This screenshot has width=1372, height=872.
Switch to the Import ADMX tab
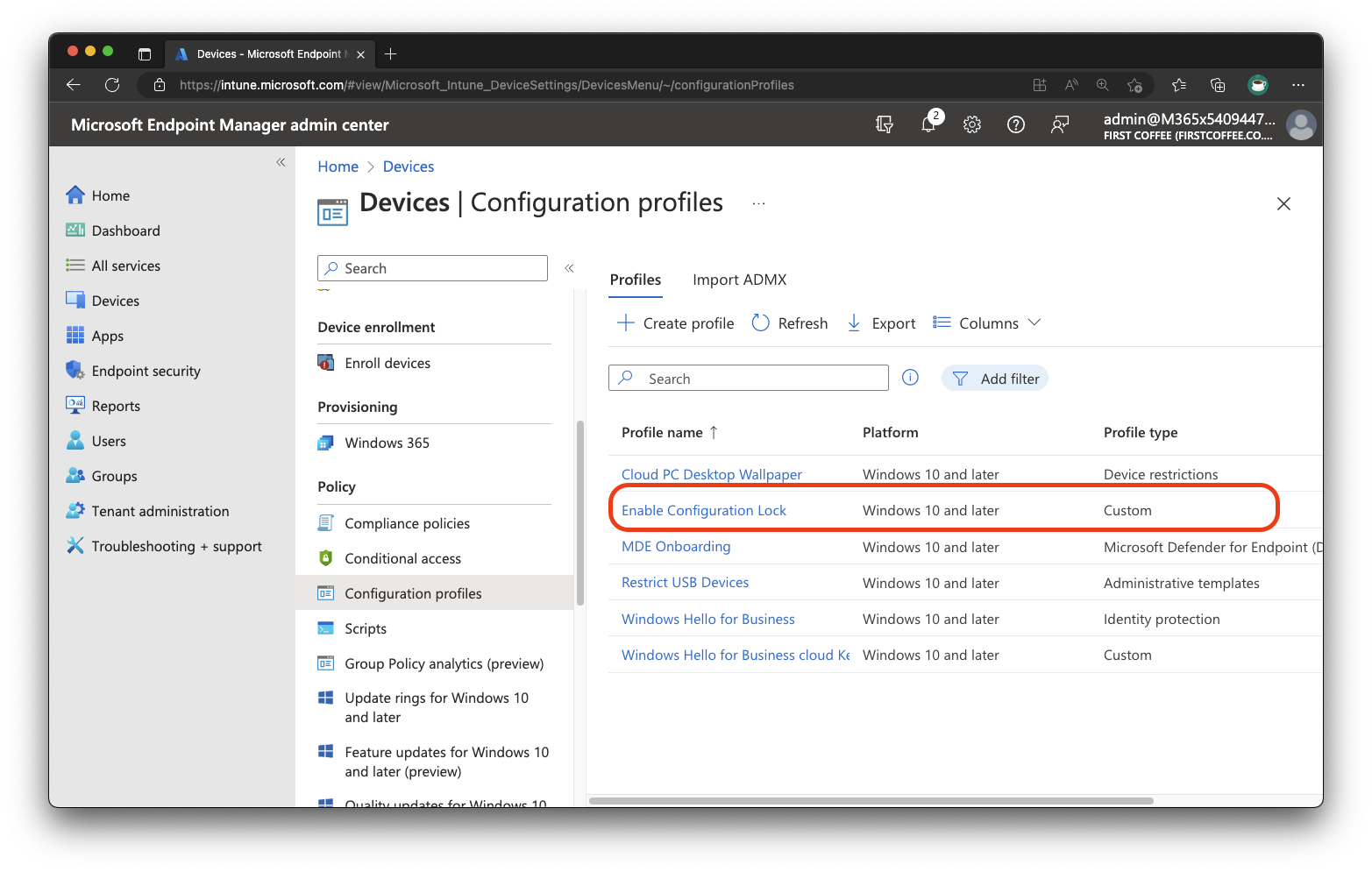pyautogui.click(x=739, y=279)
